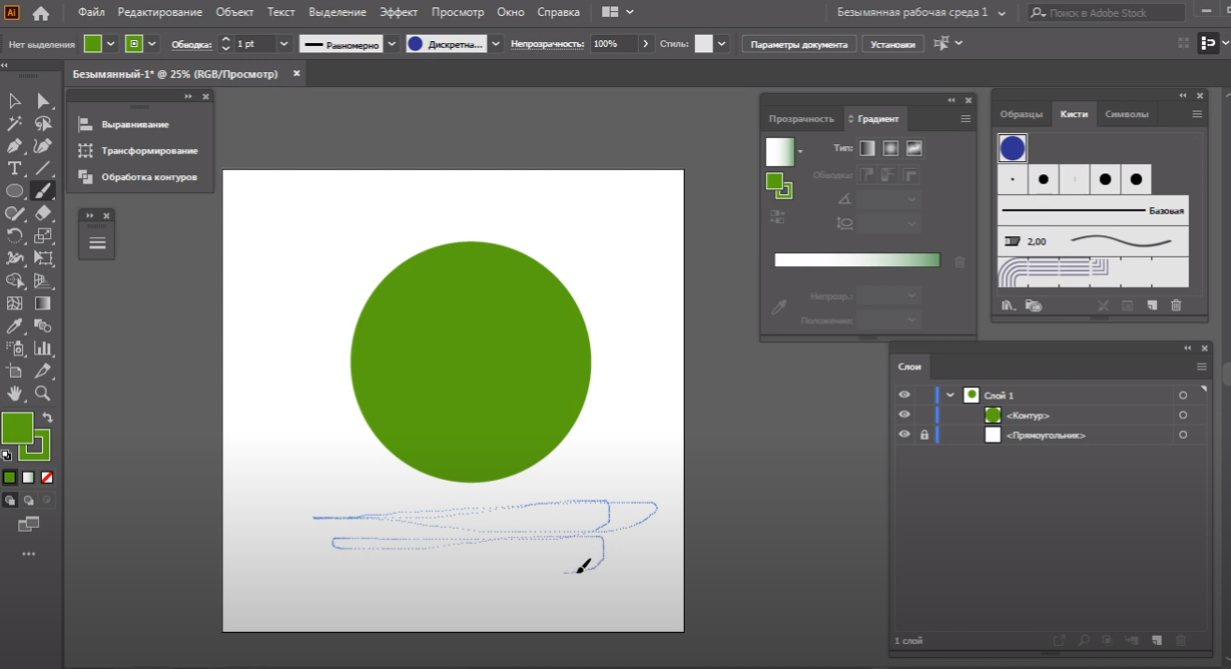Delete the selected brush with the trash icon
1231x669 pixels.
point(1176,305)
